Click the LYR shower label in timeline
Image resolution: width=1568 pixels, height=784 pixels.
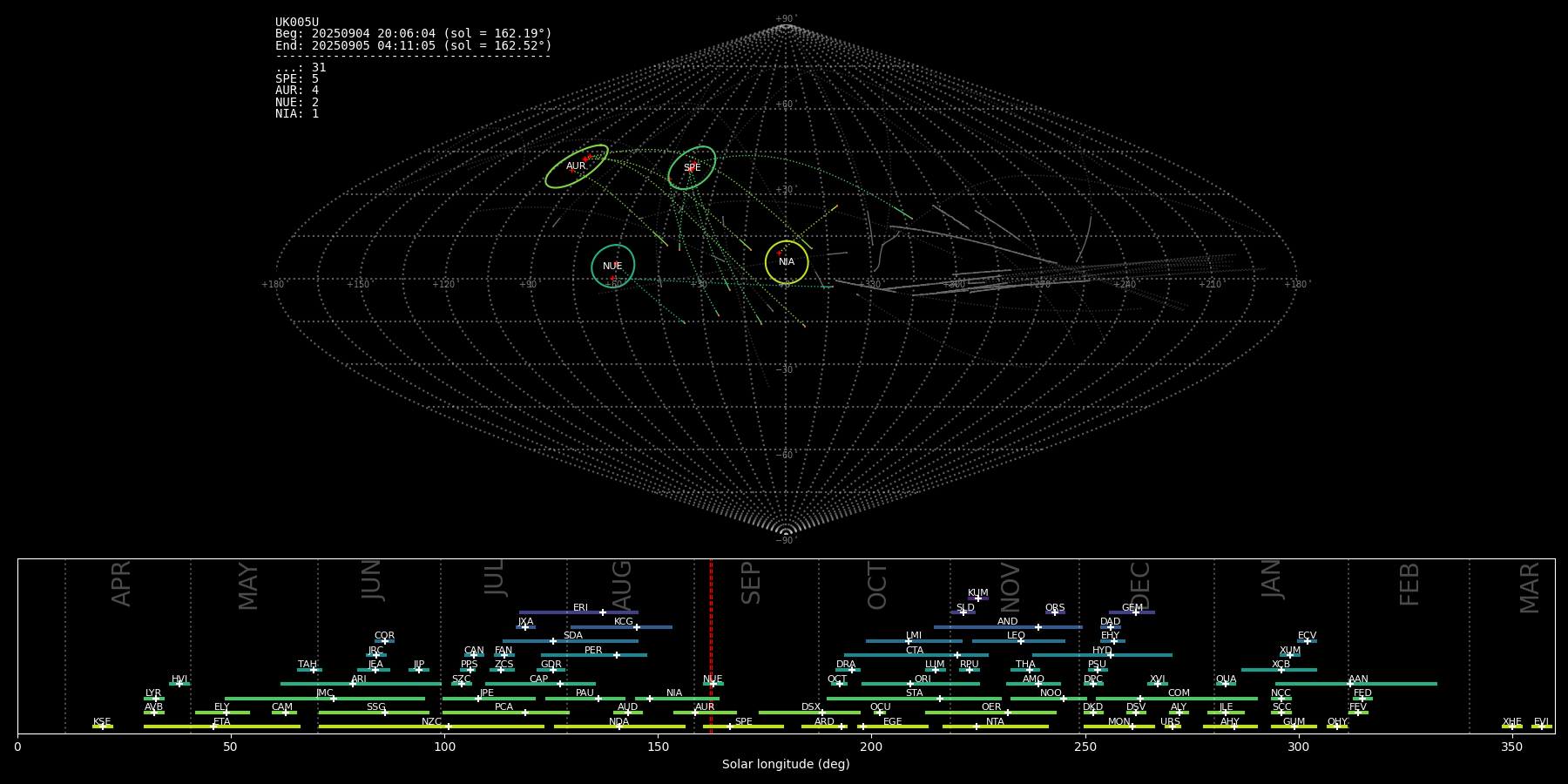(153, 693)
